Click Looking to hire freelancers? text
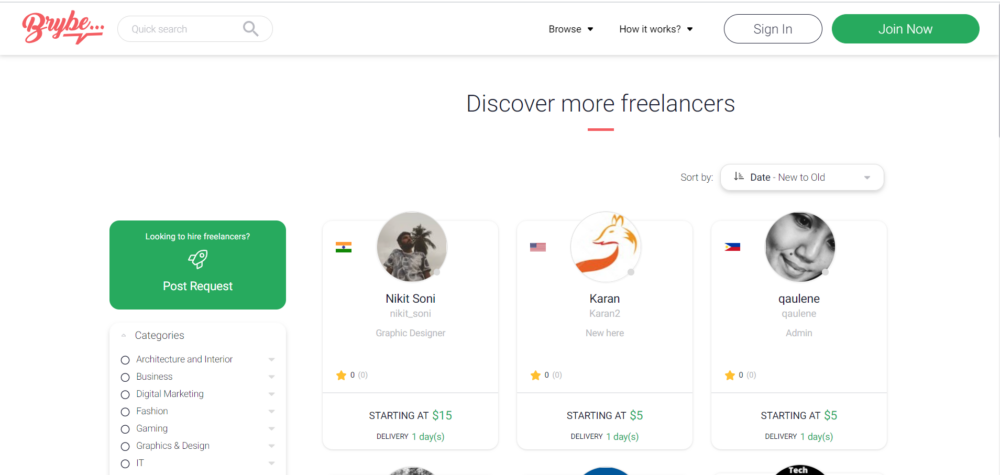Screen dimensions: 1000x475 pyautogui.click(x=198, y=237)
